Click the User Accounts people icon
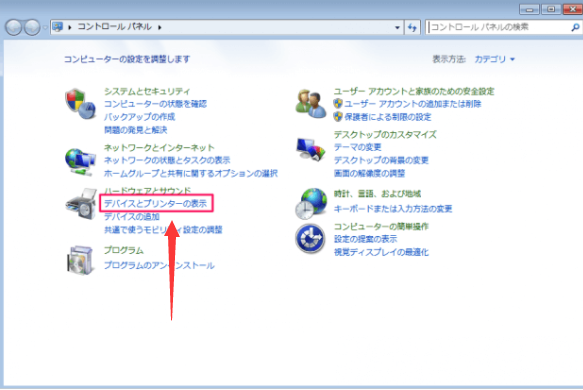 [x=311, y=104]
